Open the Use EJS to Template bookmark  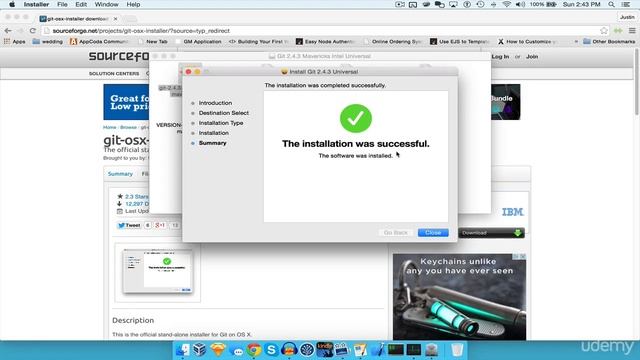(x=460, y=42)
